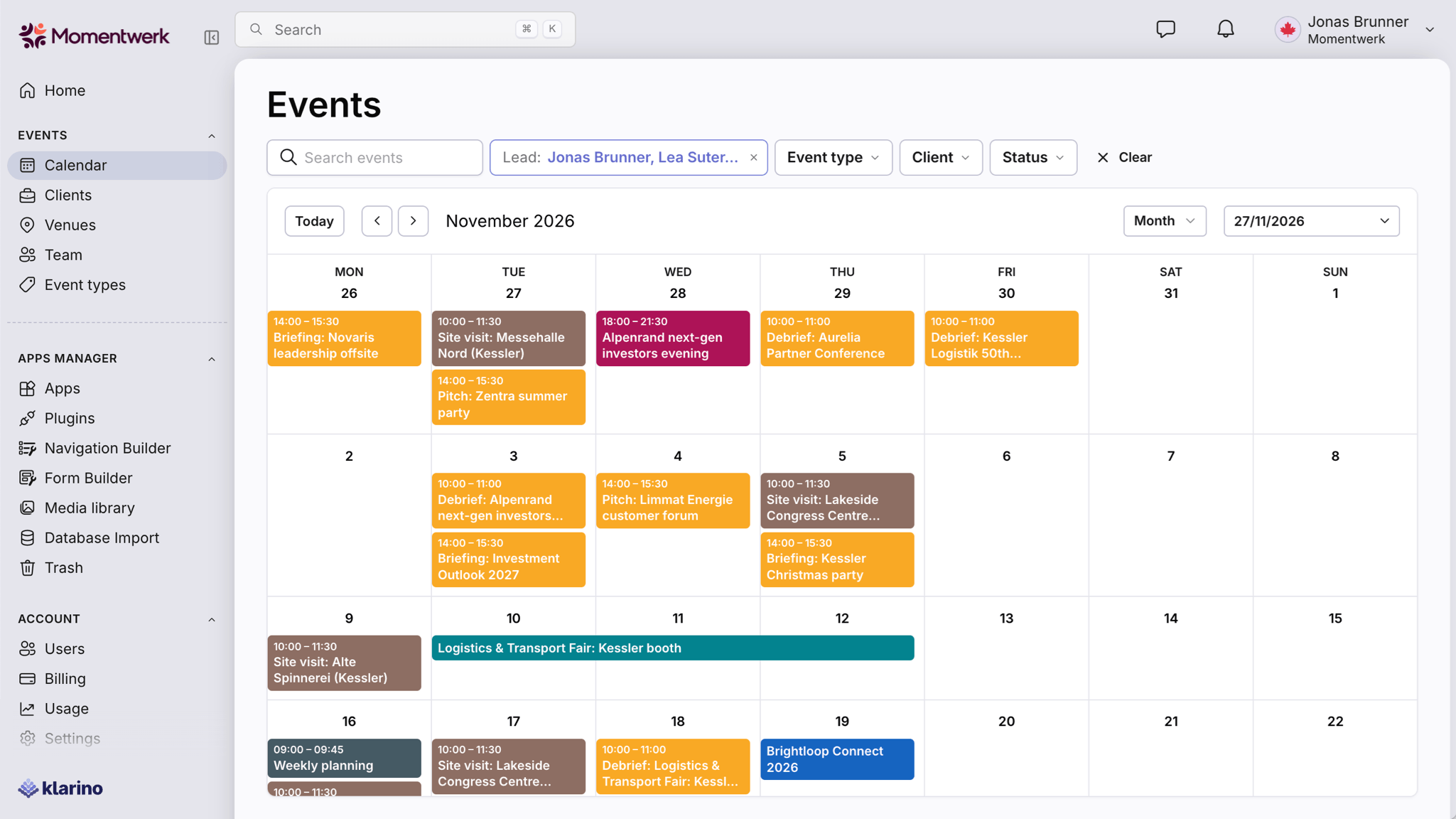Open Event types in sidebar
1456x819 pixels.
(117, 284)
